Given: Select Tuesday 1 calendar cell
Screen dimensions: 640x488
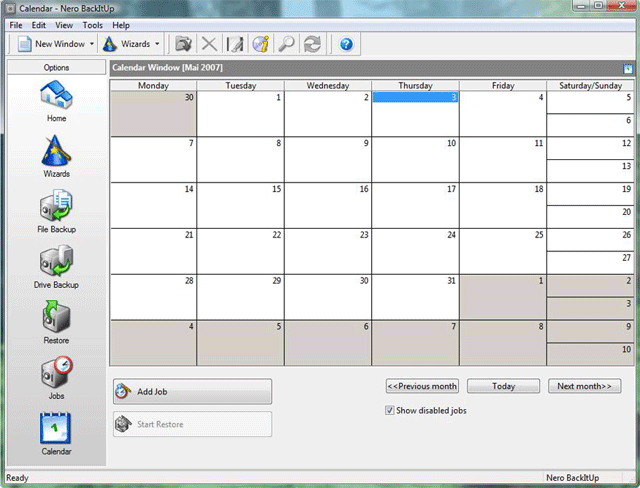Looking at the screenshot, I should click(x=241, y=113).
